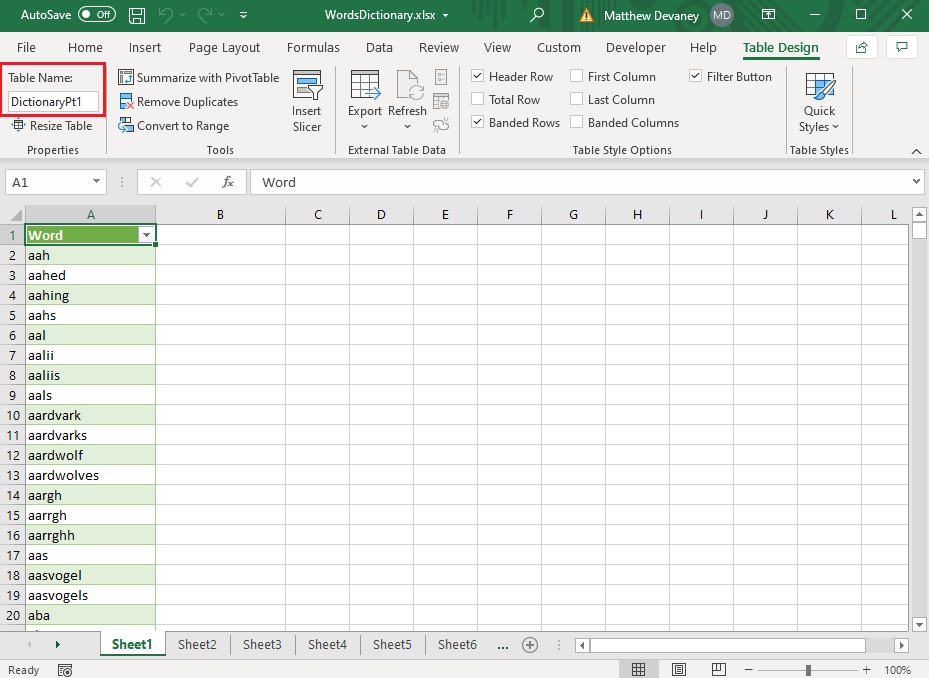The width and height of the screenshot is (929, 678).
Task: Open the Quick Styles gallery
Action: click(x=819, y=103)
